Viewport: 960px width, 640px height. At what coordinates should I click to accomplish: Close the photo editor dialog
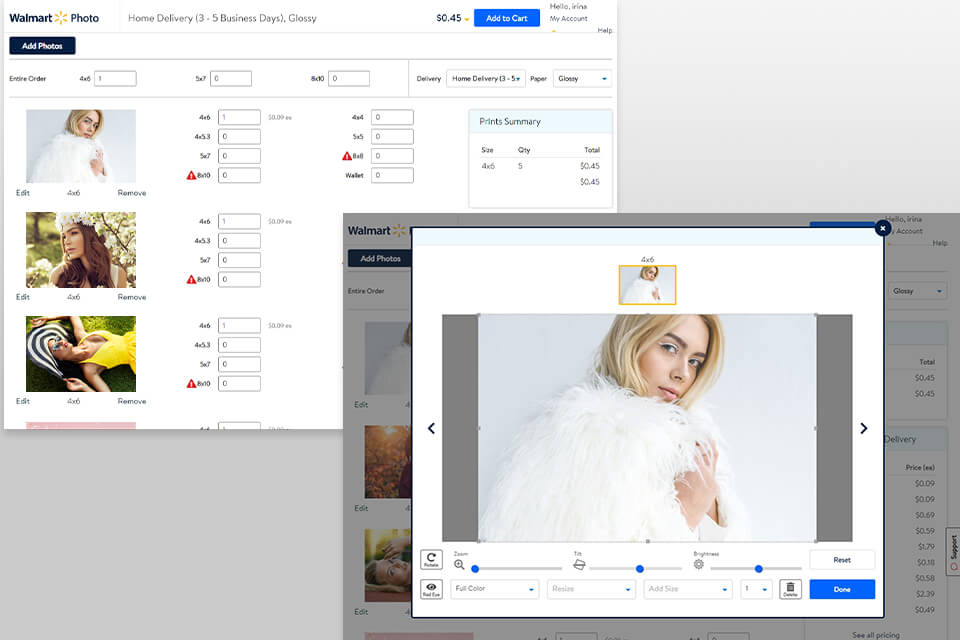coord(882,228)
